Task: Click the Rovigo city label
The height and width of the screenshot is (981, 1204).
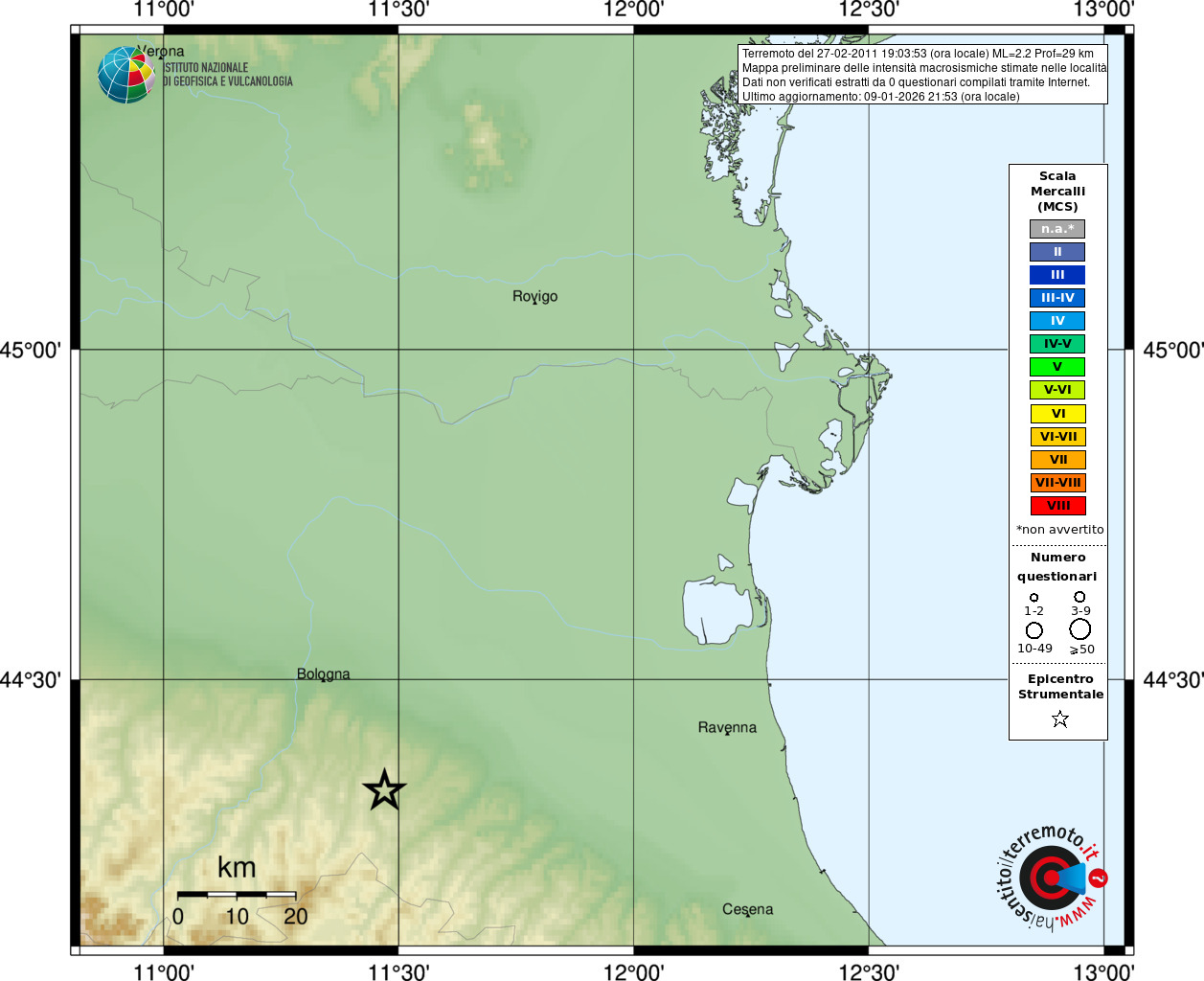Action: point(534,297)
